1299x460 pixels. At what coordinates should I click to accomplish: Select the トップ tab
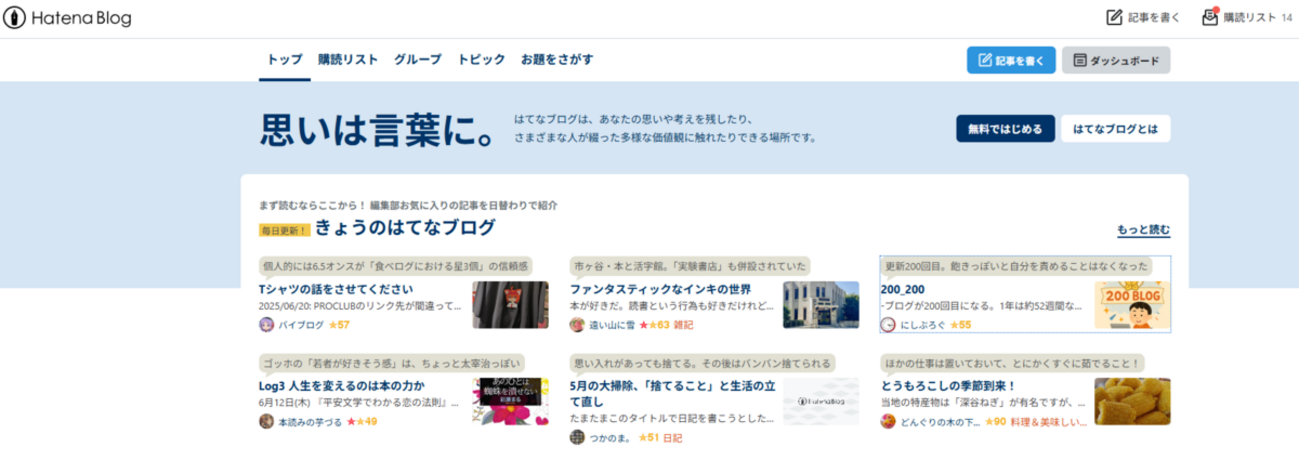click(x=284, y=60)
